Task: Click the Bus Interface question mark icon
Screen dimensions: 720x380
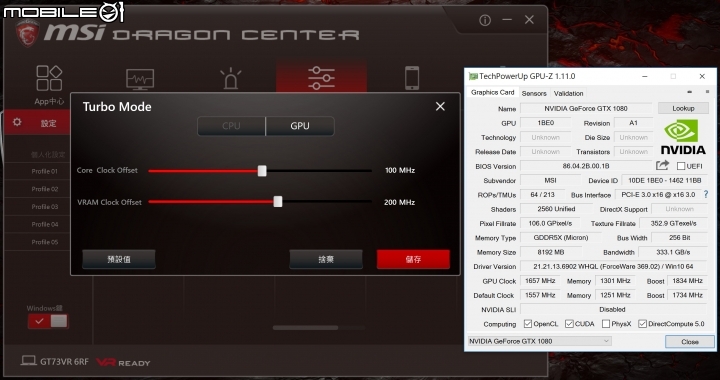Action: point(706,195)
